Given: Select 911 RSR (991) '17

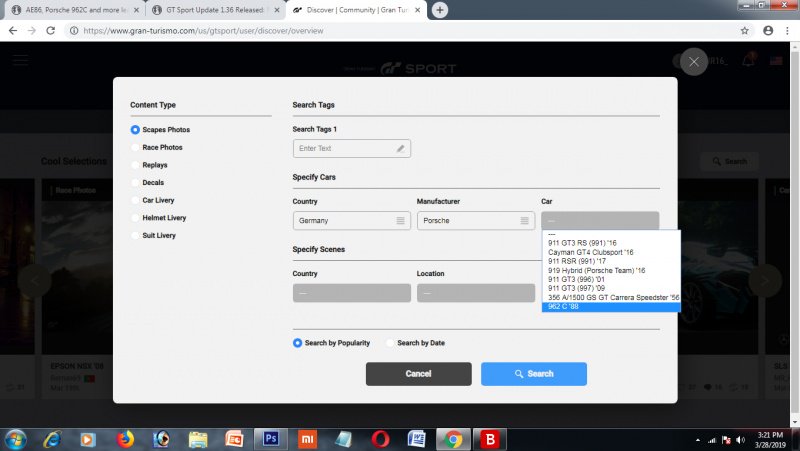Looking at the screenshot, I should tap(611, 261).
